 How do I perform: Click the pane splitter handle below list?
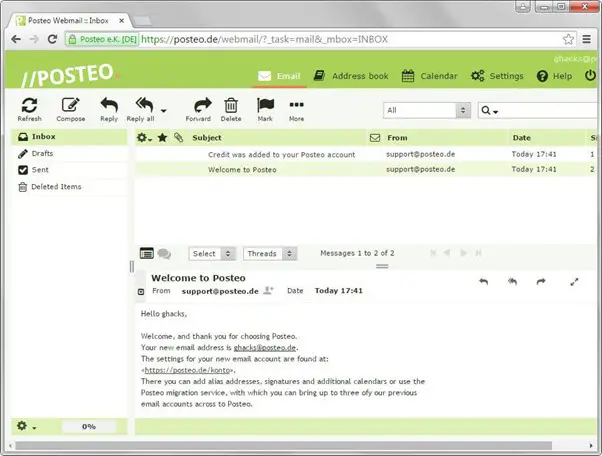click(x=382, y=266)
